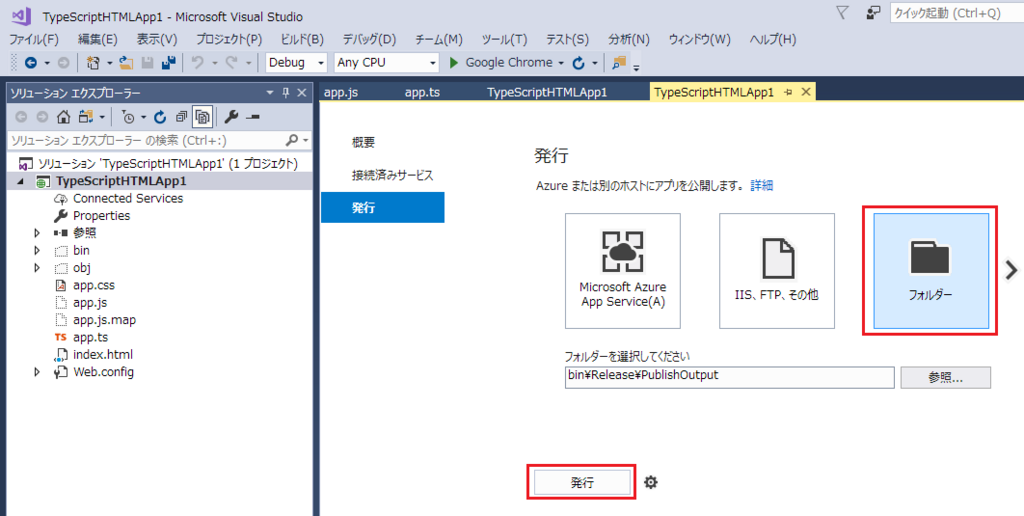Pin the Solution Explorer panel
The height and width of the screenshot is (516, 1024).
285,93
